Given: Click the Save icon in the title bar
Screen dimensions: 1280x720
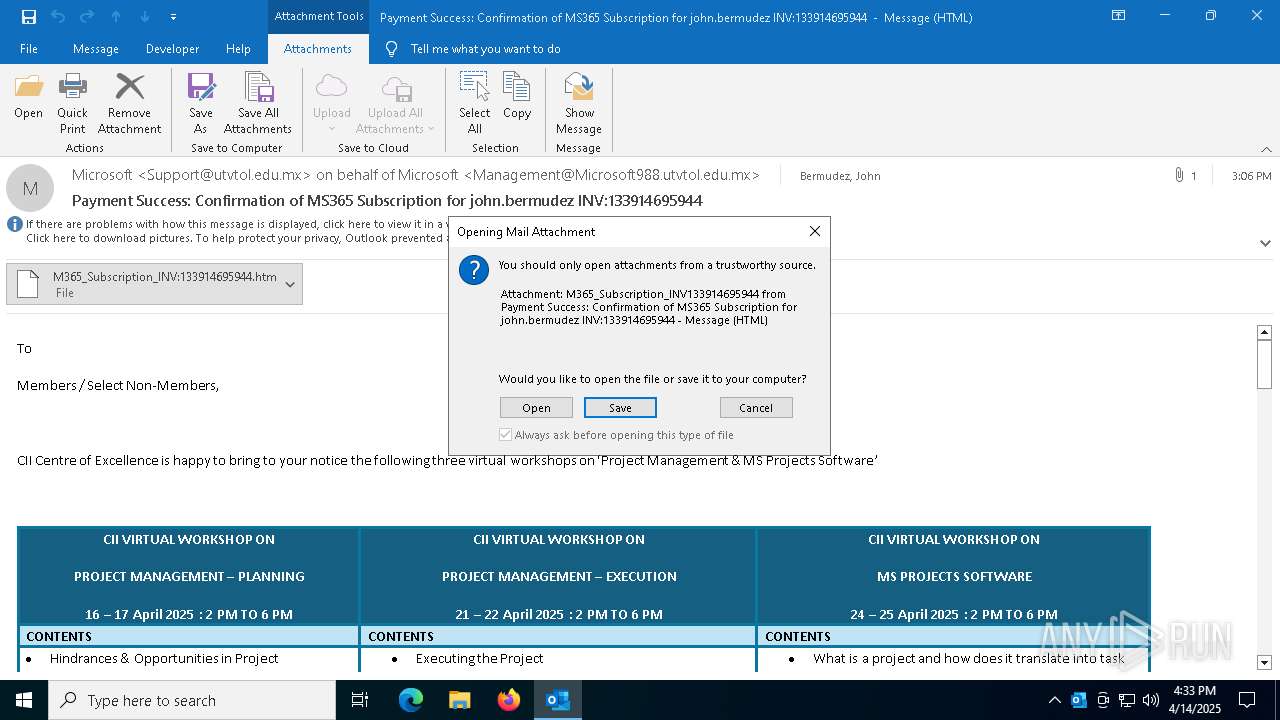Looking at the screenshot, I should 29,17.
